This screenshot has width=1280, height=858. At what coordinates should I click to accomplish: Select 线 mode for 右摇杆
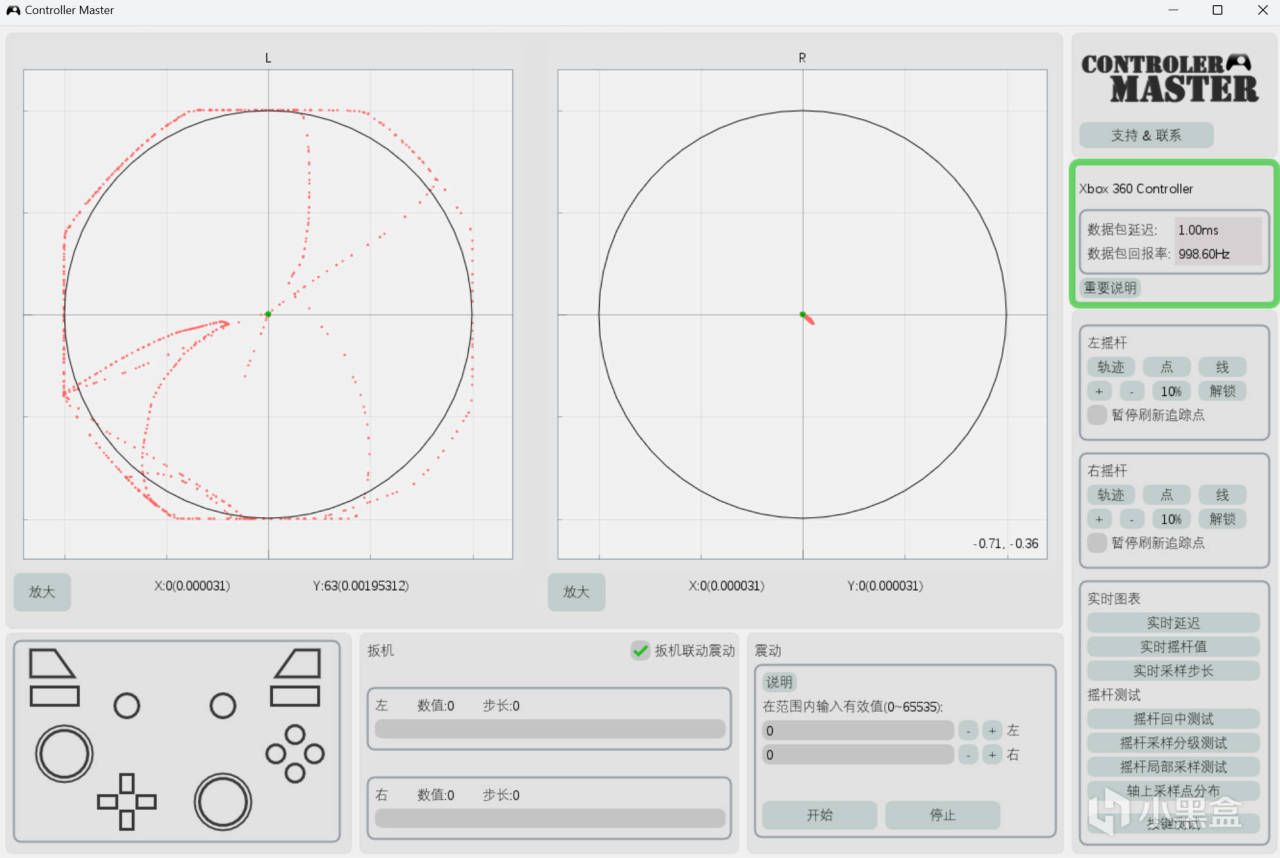tap(1222, 495)
